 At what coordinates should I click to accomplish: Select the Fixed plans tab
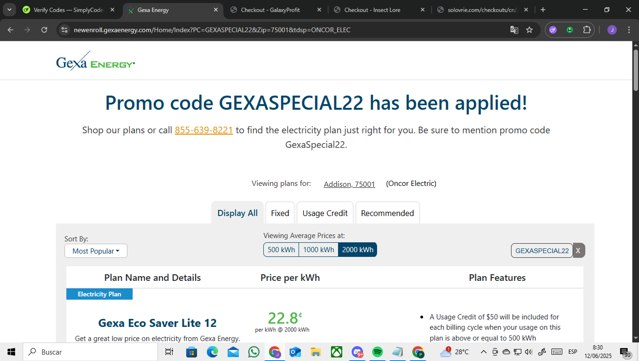point(280,213)
